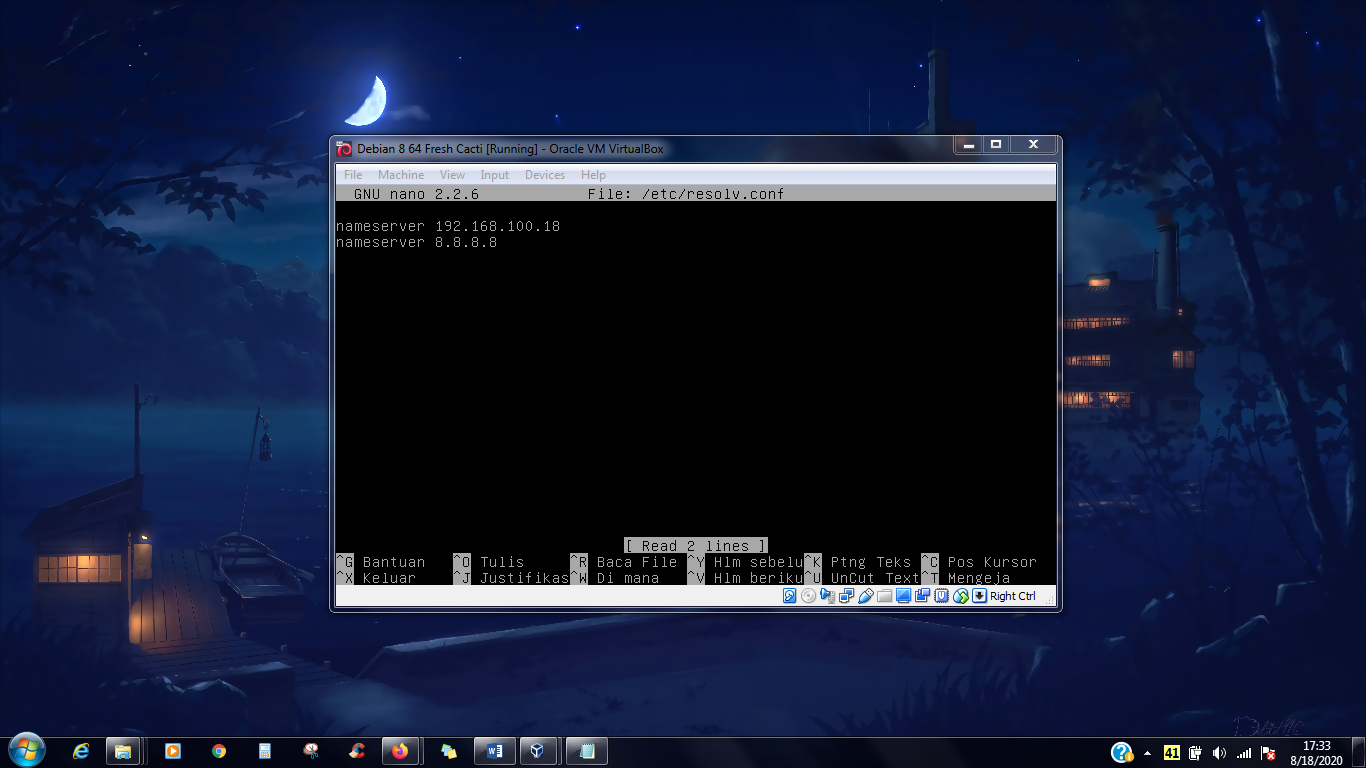Image resolution: width=1366 pixels, height=768 pixels.
Task: Click the recording status indicator icon
Action: pos(922,596)
